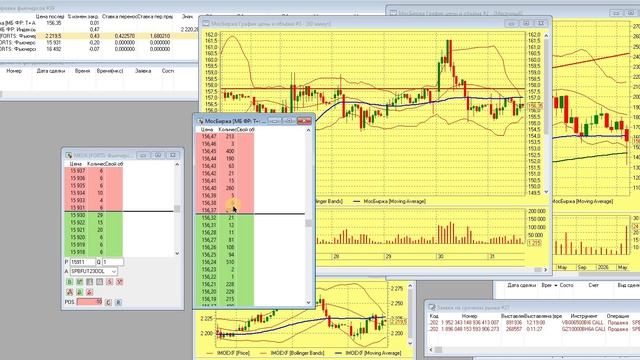The width and height of the screenshot is (640, 360).
Task: Click the main chart's vertical scrollbar thumb
Action: click(x=546, y=88)
